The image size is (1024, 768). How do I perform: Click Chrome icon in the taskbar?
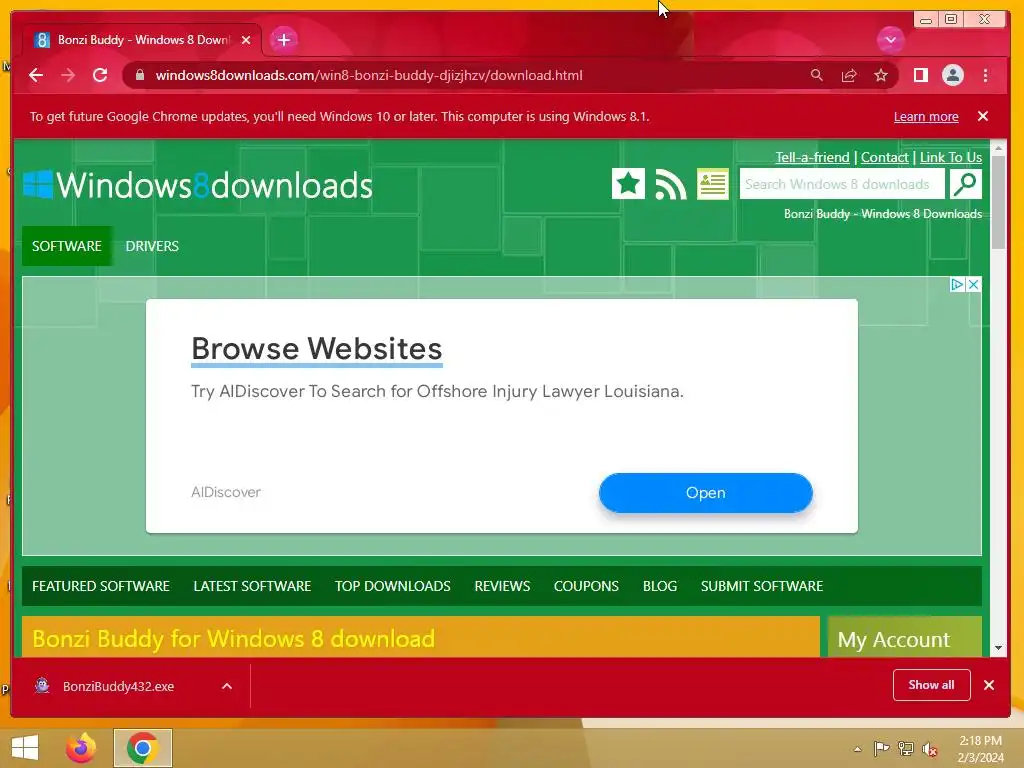[142, 748]
